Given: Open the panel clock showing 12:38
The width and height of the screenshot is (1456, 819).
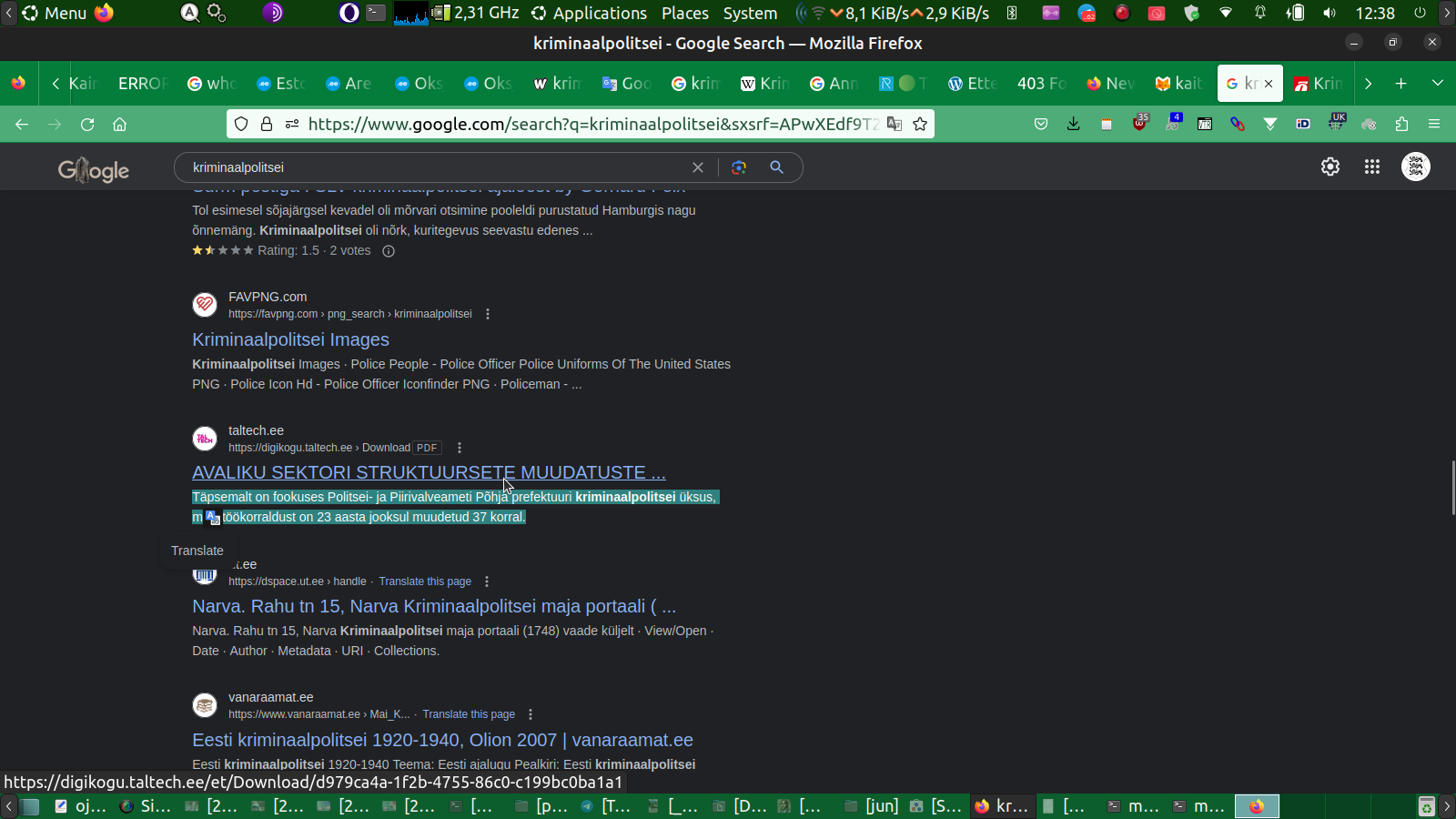Looking at the screenshot, I should tap(1375, 14).
